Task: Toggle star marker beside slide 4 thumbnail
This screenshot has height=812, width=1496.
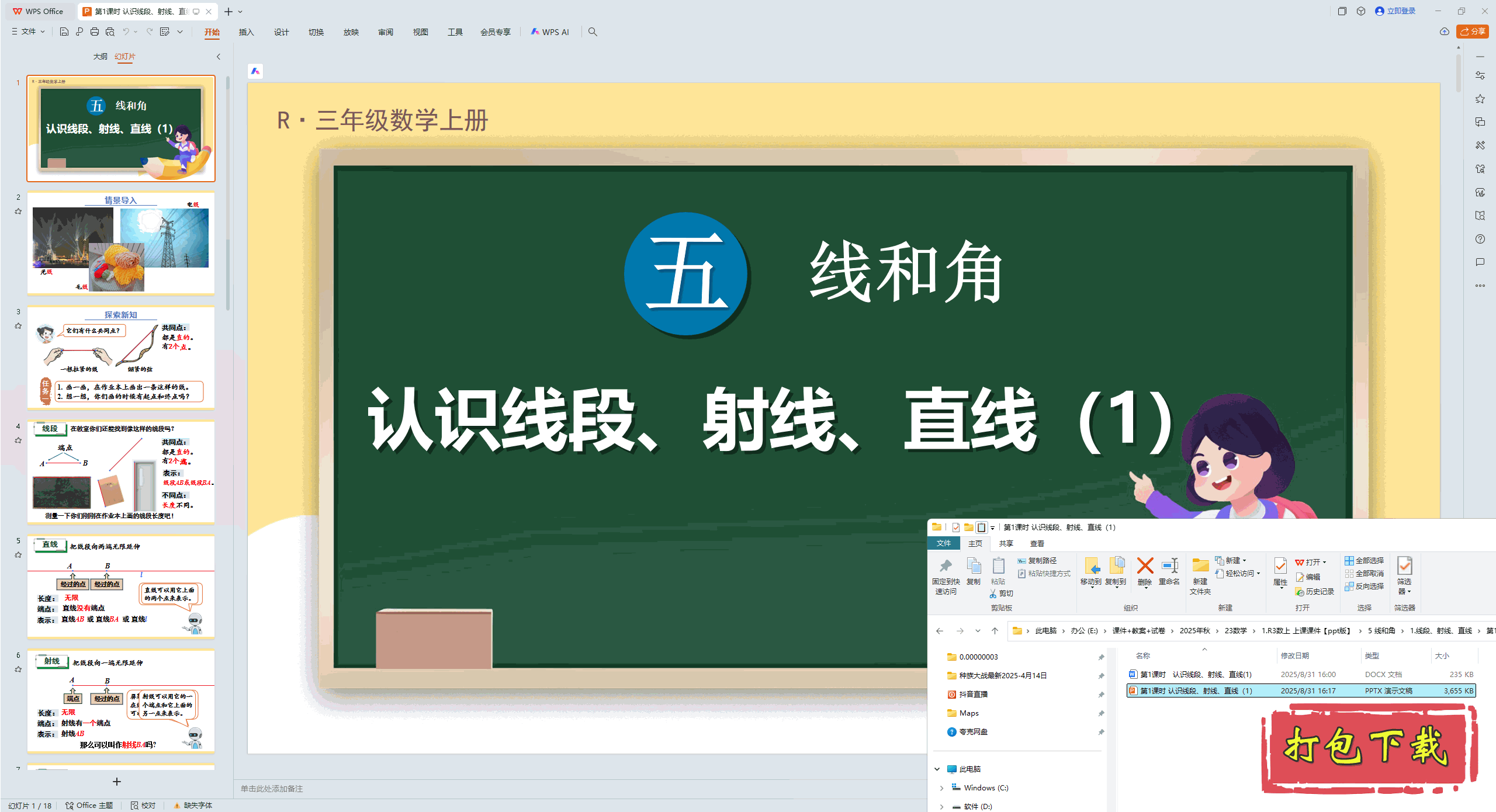Action: coord(18,440)
